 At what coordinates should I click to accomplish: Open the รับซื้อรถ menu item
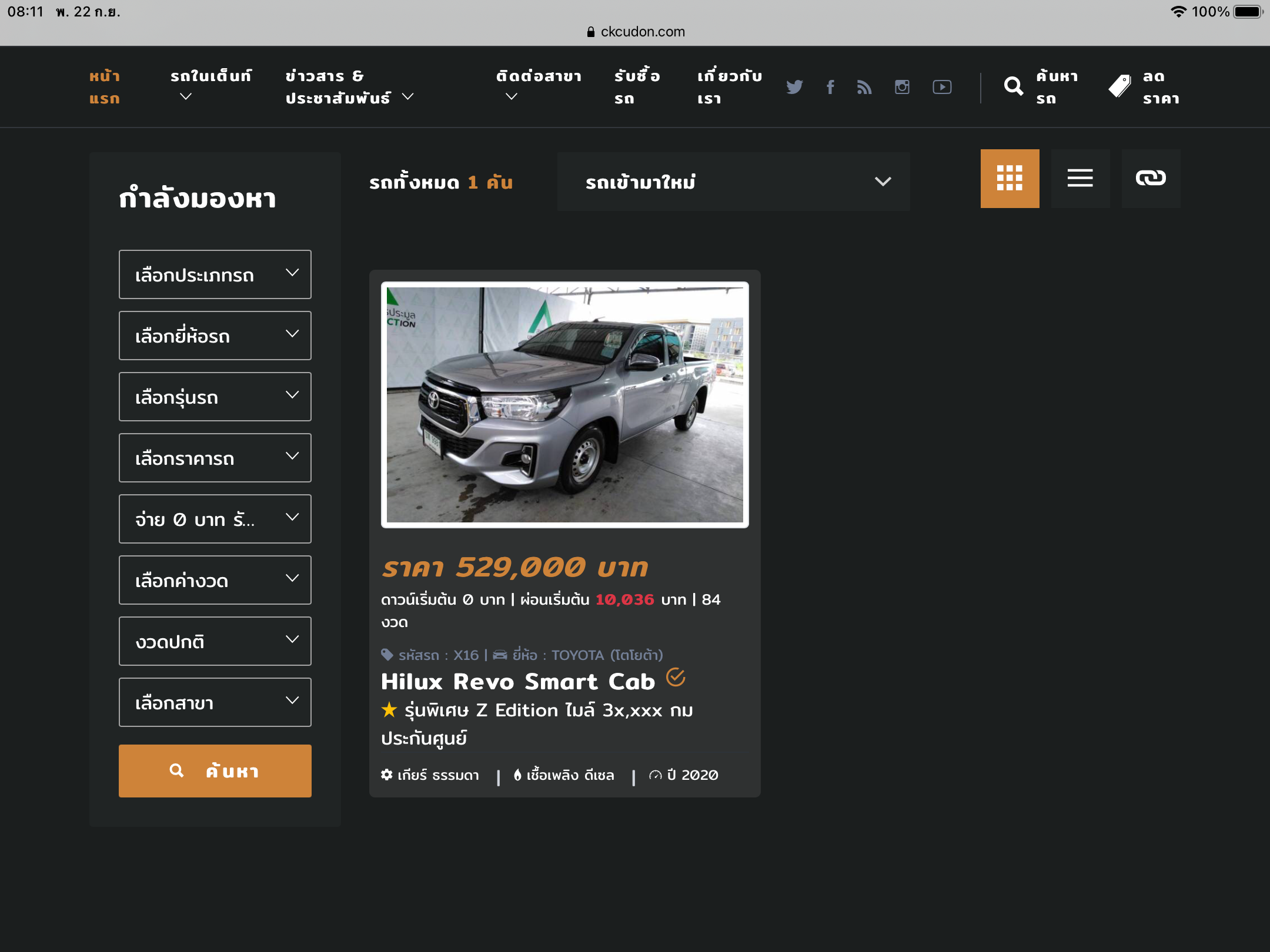click(637, 87)
